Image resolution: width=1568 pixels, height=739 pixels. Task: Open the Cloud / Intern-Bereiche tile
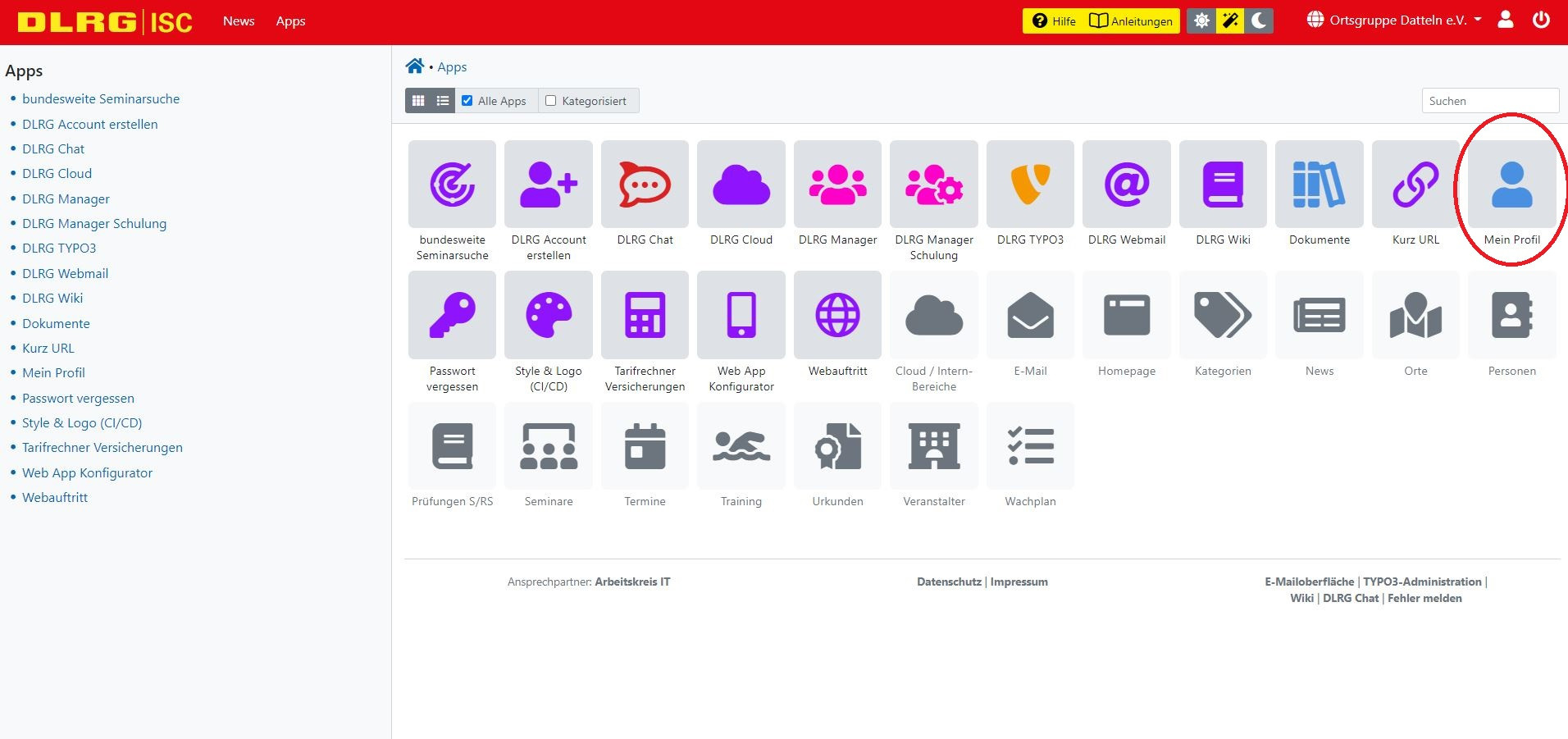934,315
